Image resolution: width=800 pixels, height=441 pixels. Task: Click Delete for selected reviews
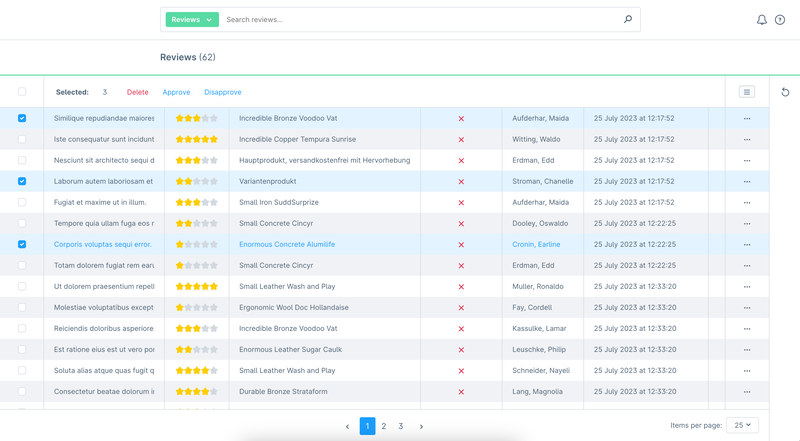point(137,92)
